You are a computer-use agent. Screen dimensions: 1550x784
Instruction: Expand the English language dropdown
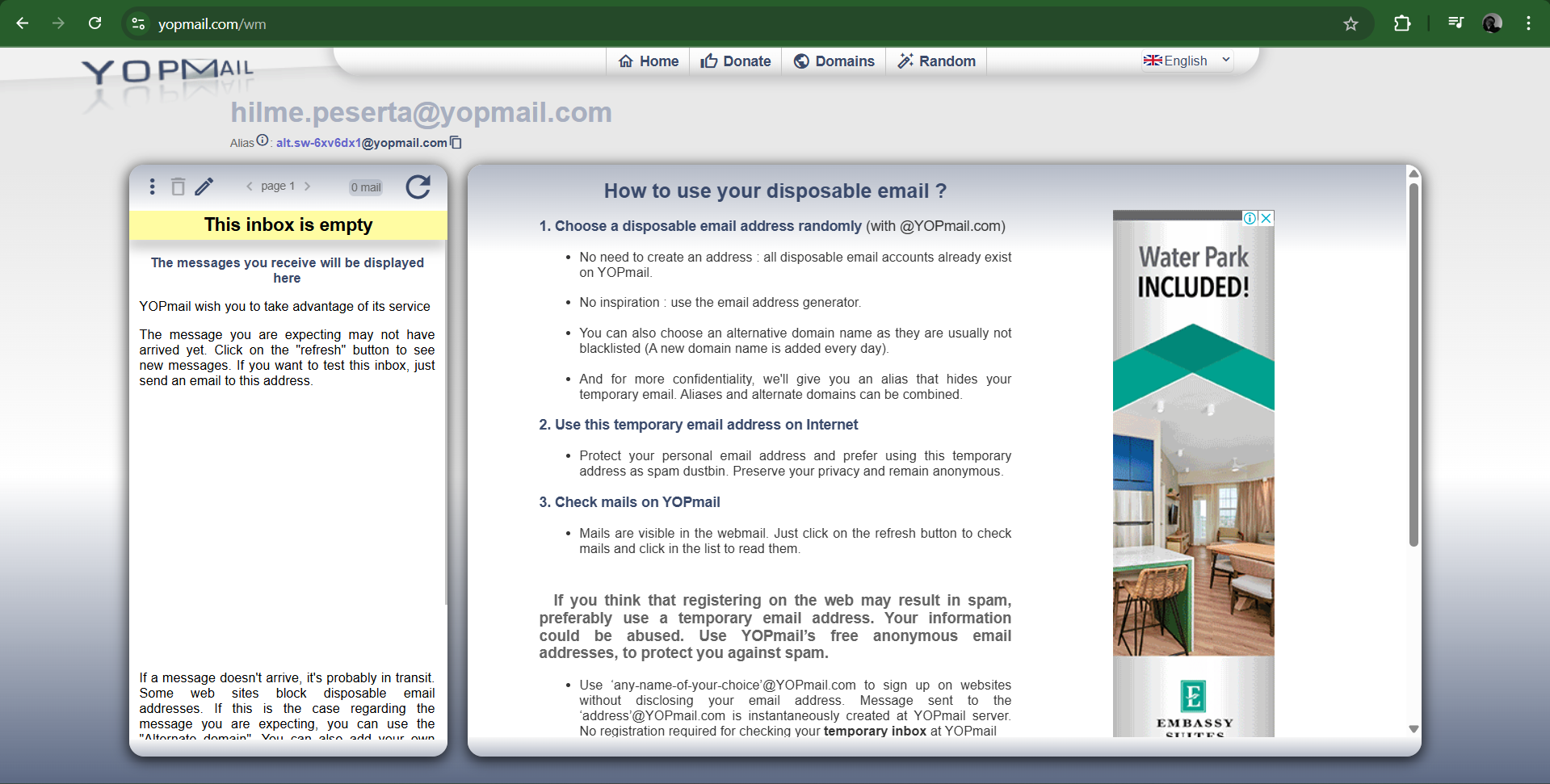tap(1187, 61)
